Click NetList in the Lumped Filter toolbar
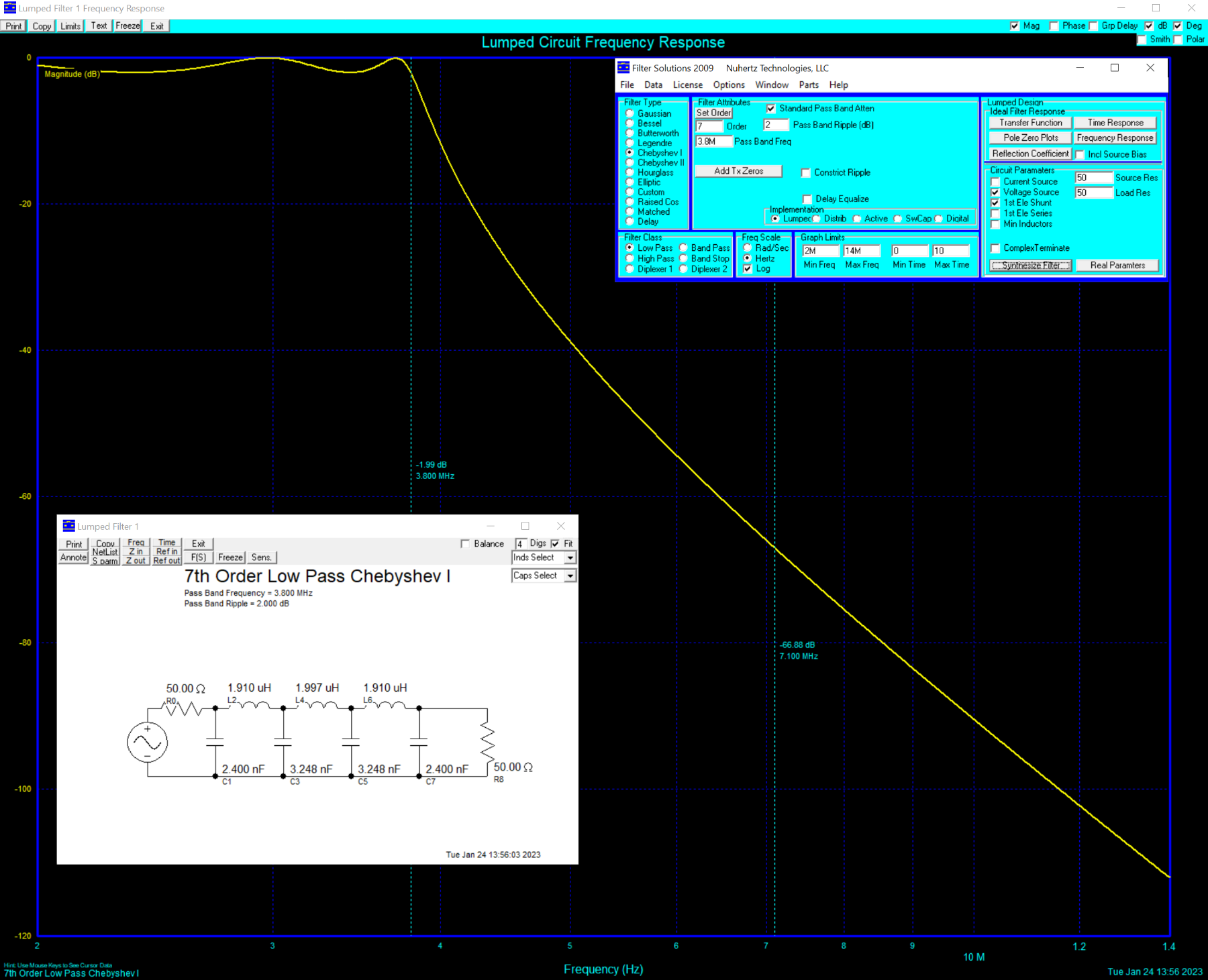 (x=105, y=552)
